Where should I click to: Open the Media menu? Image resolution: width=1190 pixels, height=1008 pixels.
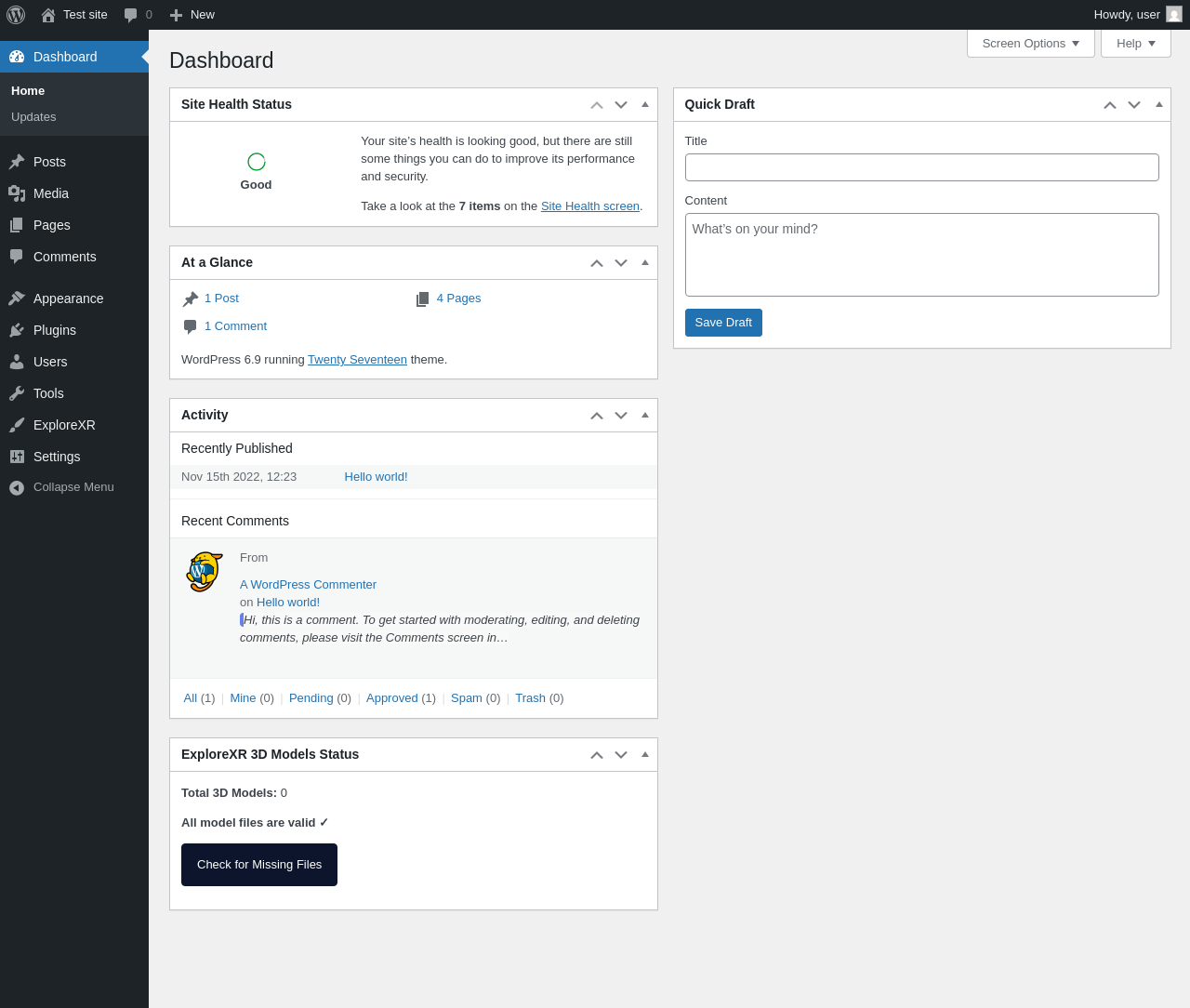[74, 193]
